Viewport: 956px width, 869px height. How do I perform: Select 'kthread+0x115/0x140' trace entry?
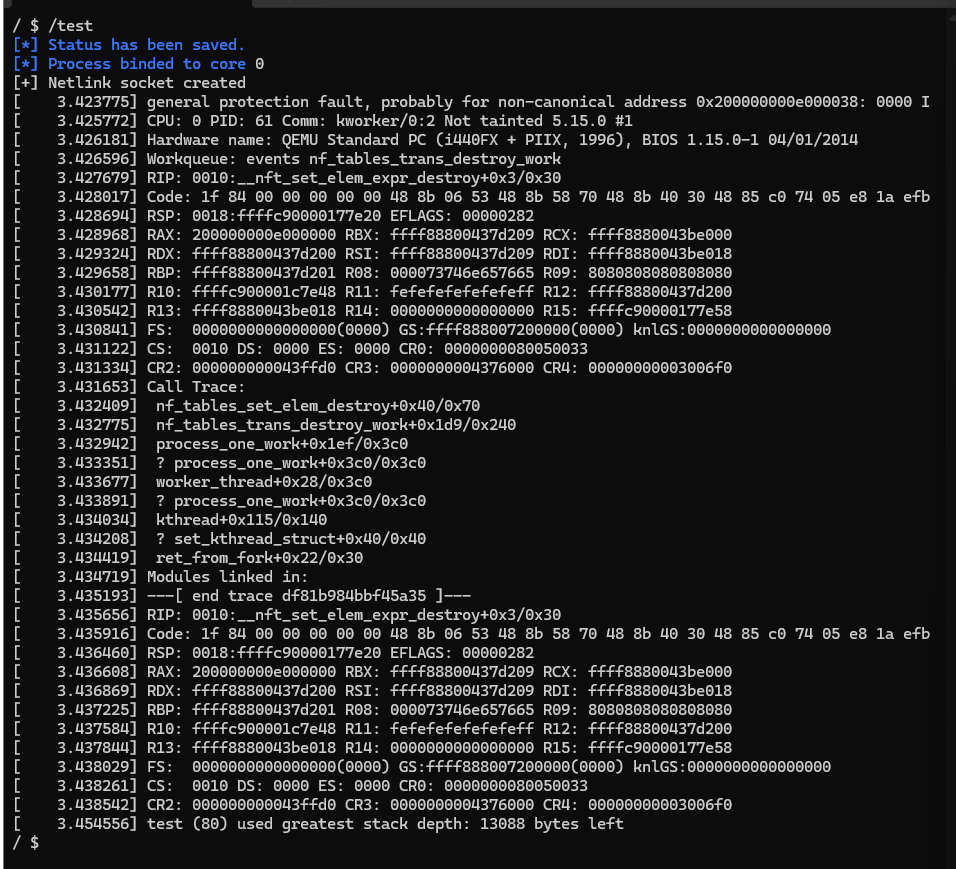241,520
